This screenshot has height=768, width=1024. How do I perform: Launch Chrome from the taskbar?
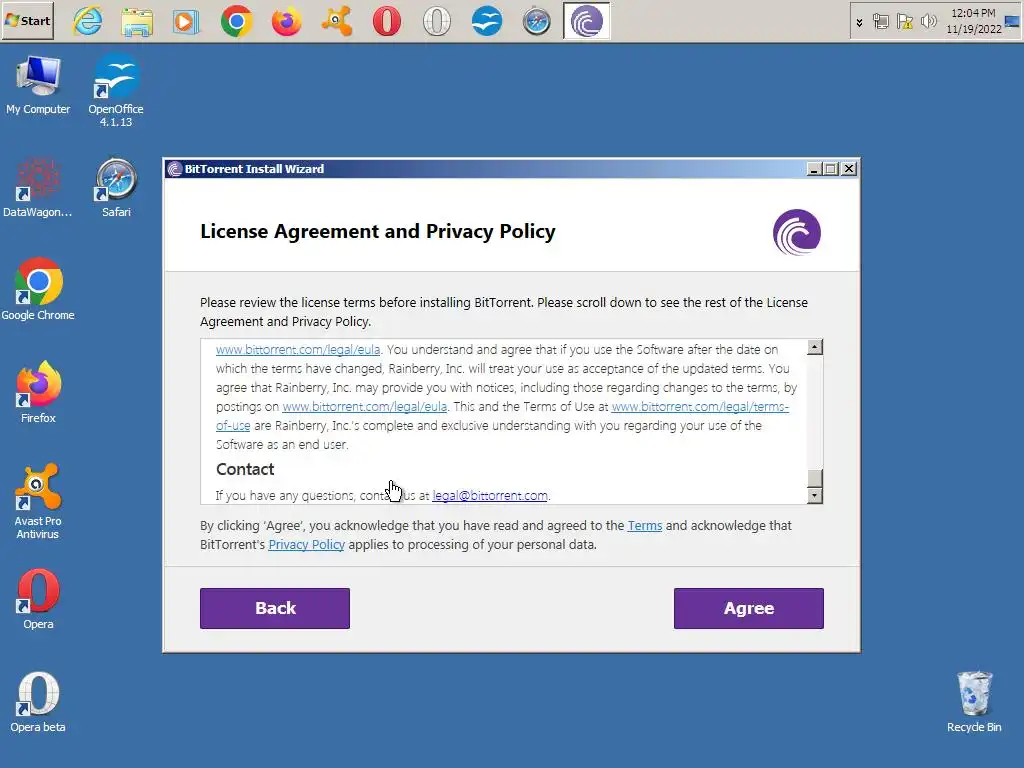[x=236, y=21]
